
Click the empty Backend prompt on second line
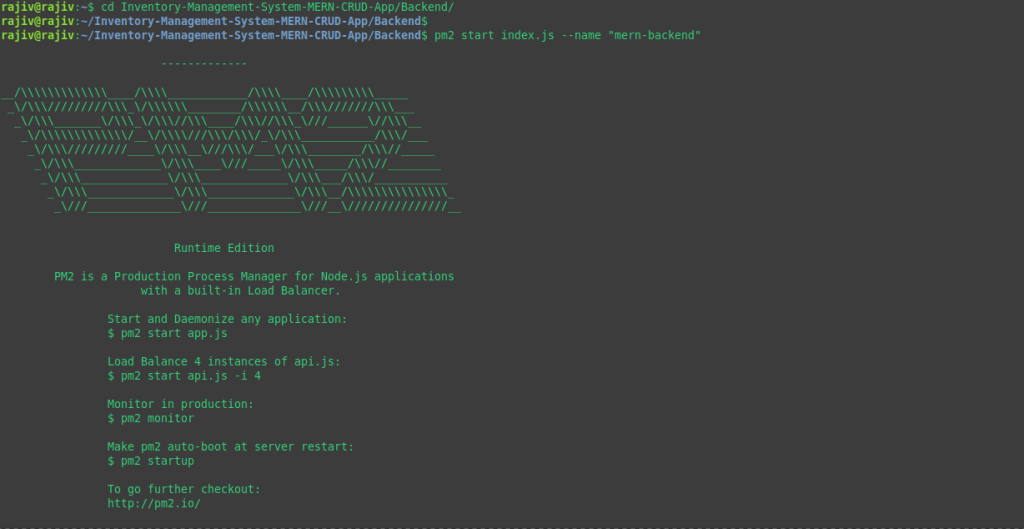[214, 21]
